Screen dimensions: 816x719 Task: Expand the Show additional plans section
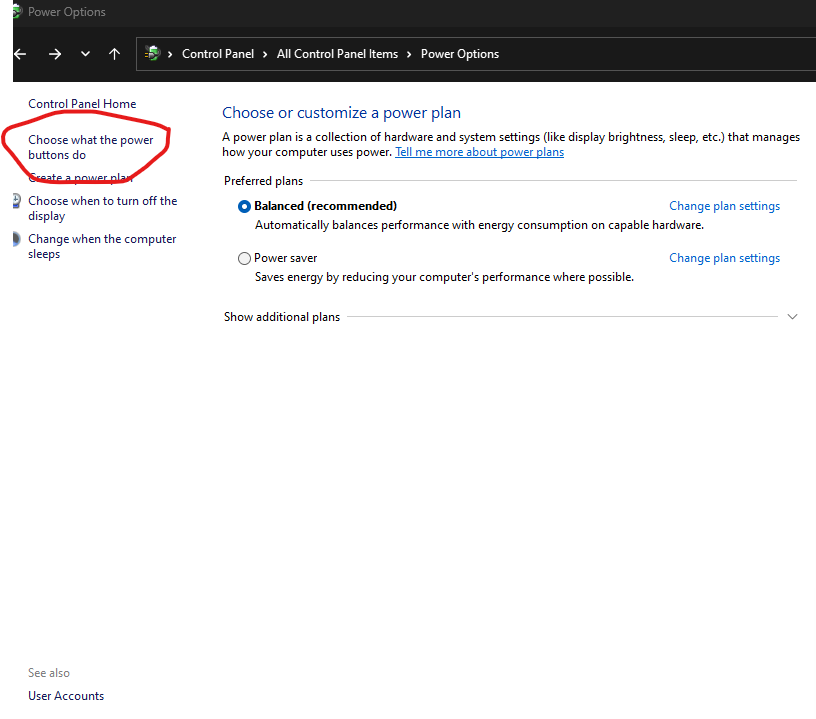(x=792, y=317)
